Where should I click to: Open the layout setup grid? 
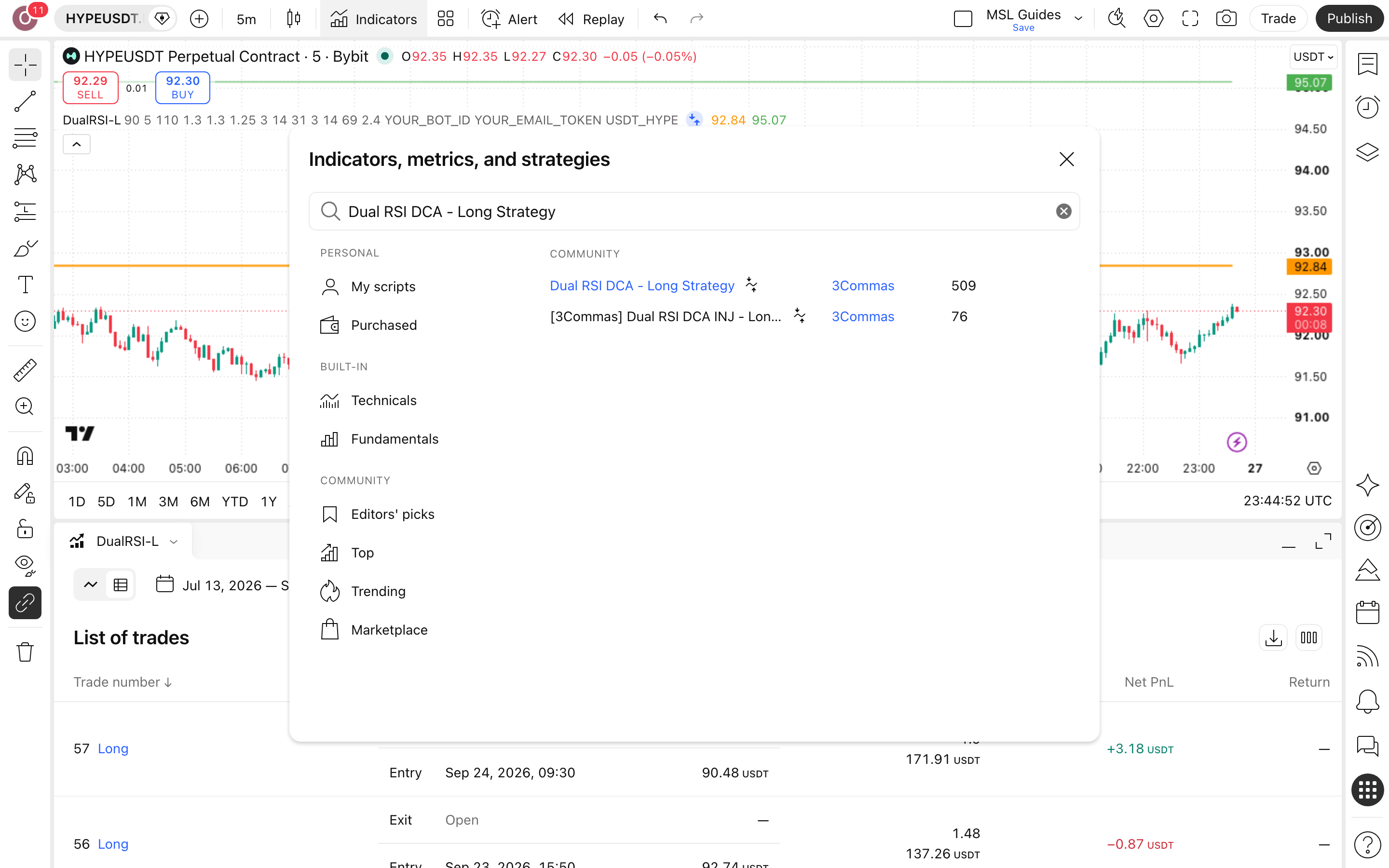tap(446, 19)
